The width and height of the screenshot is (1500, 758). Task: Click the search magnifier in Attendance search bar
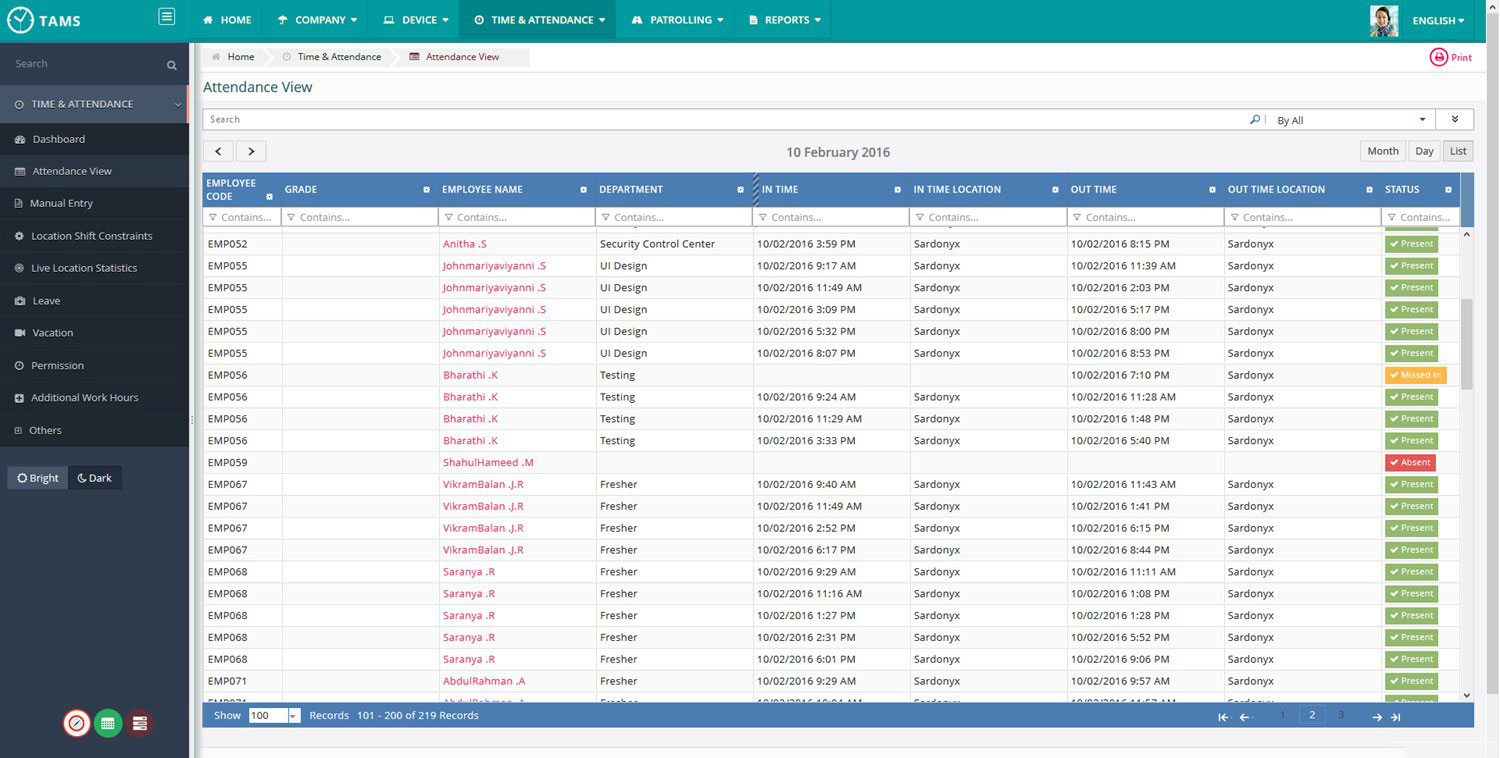1255,119
